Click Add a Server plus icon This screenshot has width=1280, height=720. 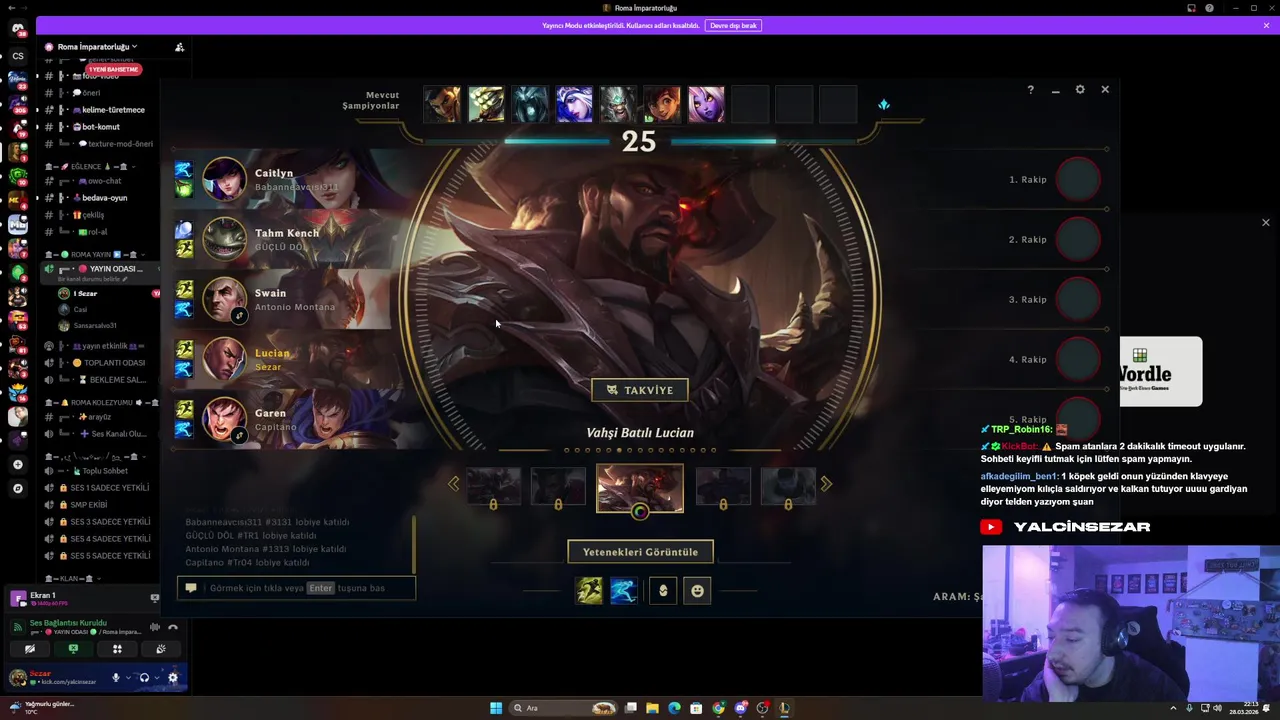tap(17, 465)
